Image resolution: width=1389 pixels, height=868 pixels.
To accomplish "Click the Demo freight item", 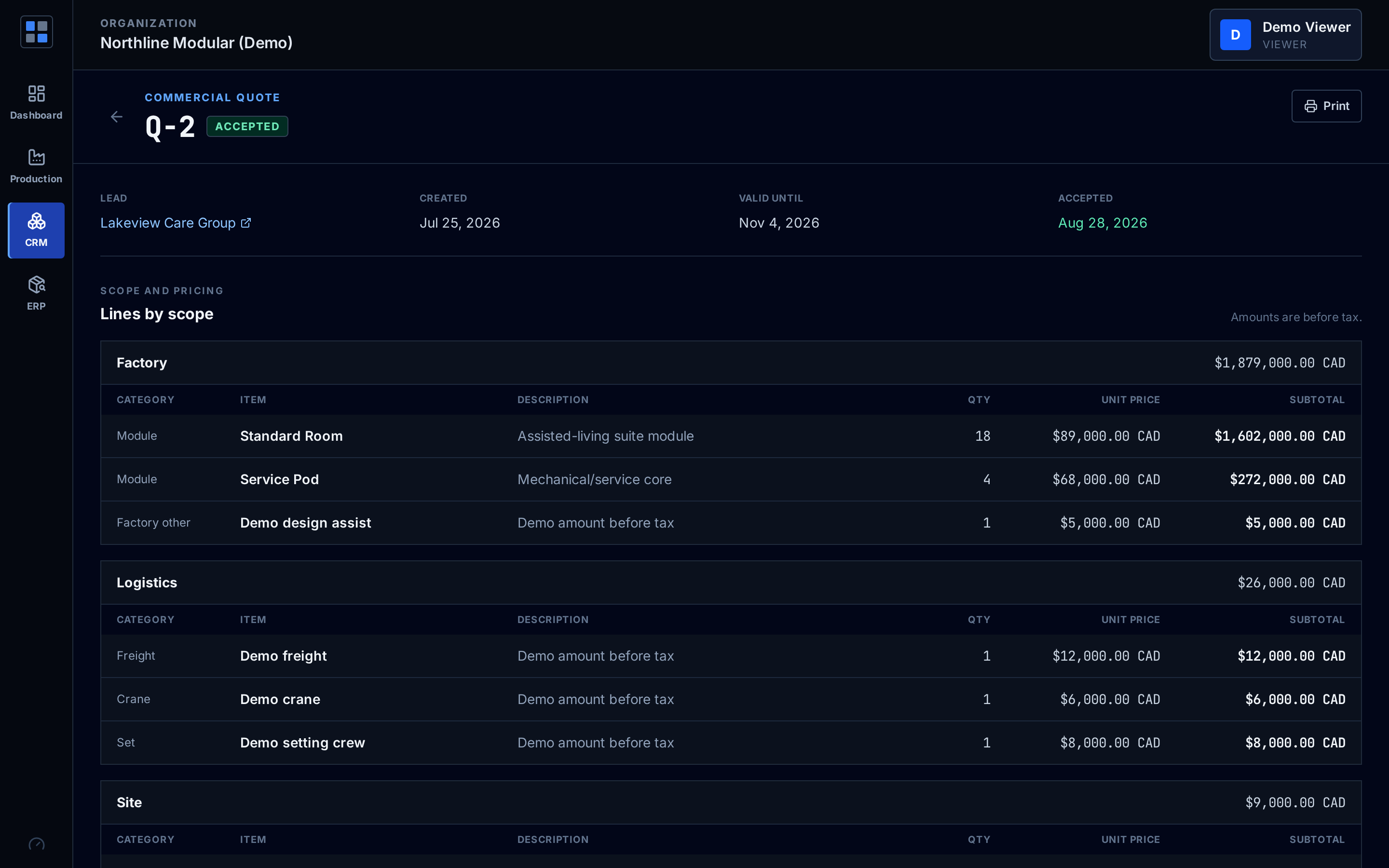I will [x=283, y=656].
